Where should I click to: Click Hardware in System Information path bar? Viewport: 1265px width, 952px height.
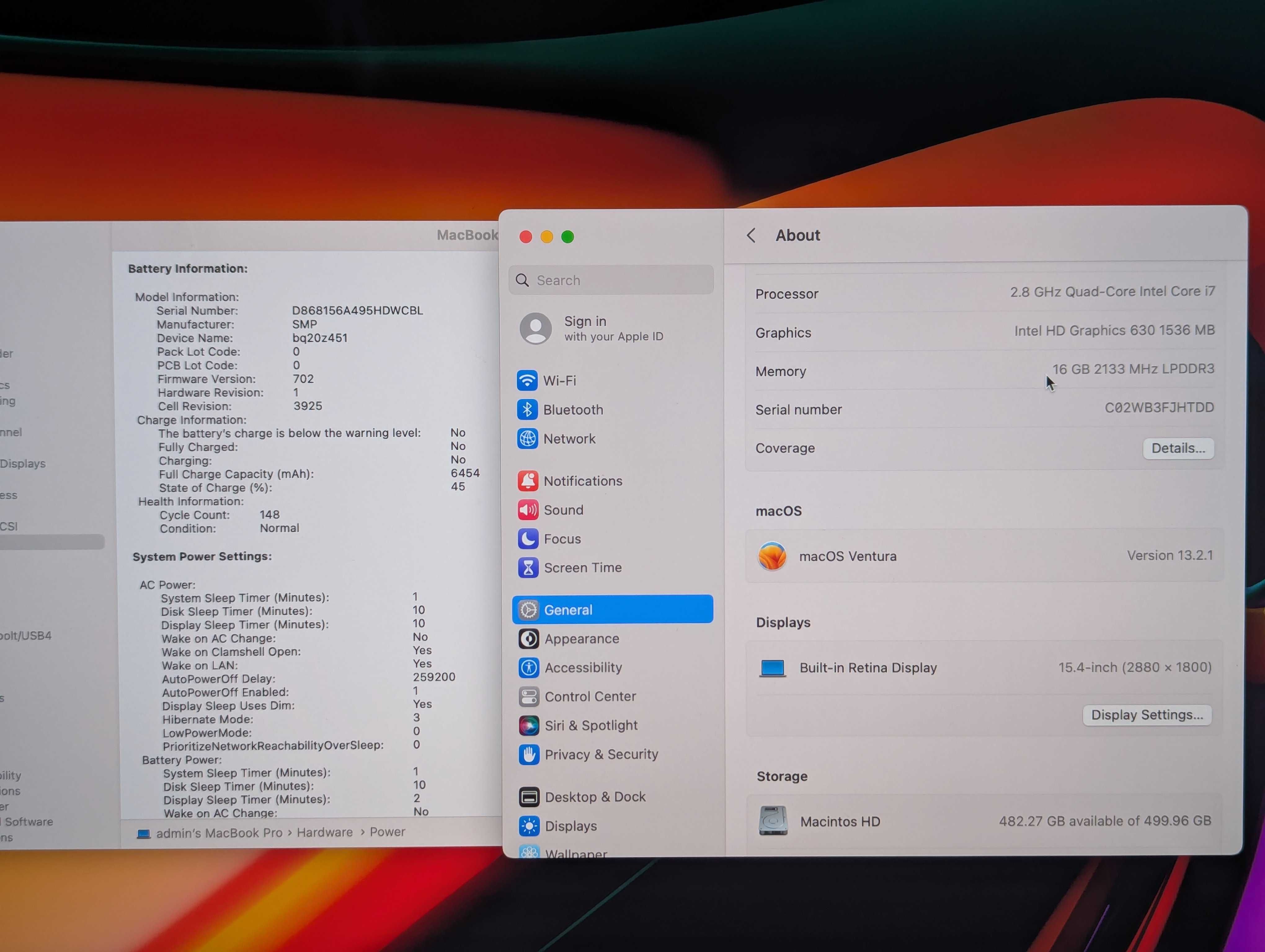tap(324, 832)
